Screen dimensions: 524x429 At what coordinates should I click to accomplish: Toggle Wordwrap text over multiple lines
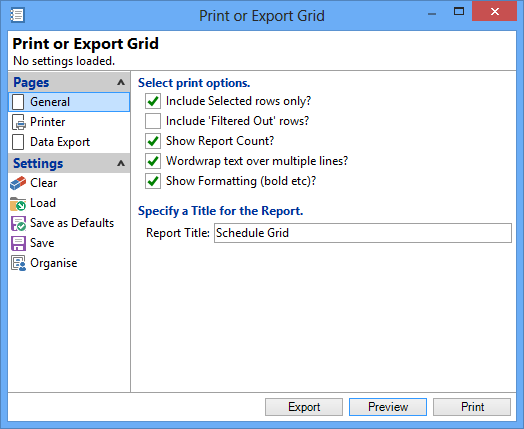click(x=153, y=161)
